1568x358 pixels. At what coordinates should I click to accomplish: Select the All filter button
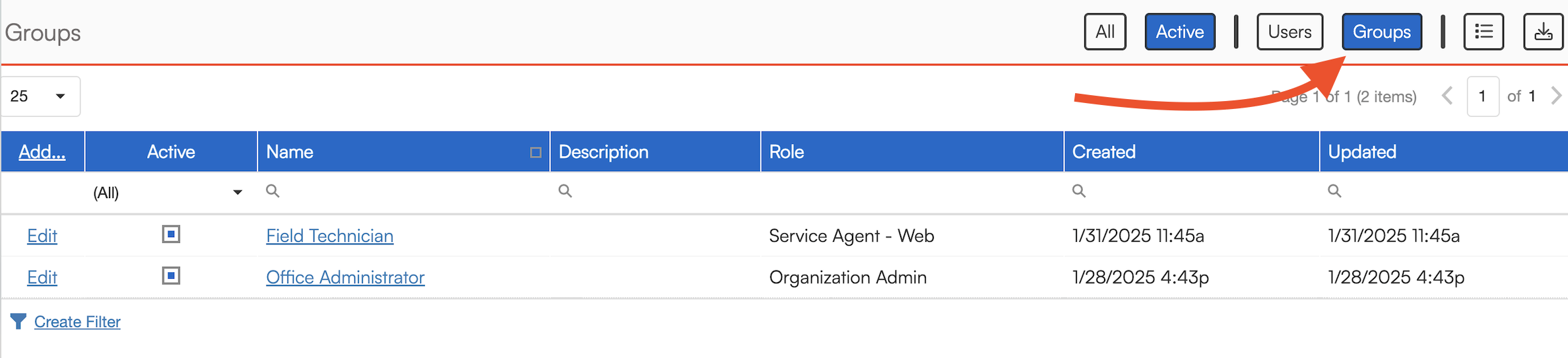pos(1105,32)
